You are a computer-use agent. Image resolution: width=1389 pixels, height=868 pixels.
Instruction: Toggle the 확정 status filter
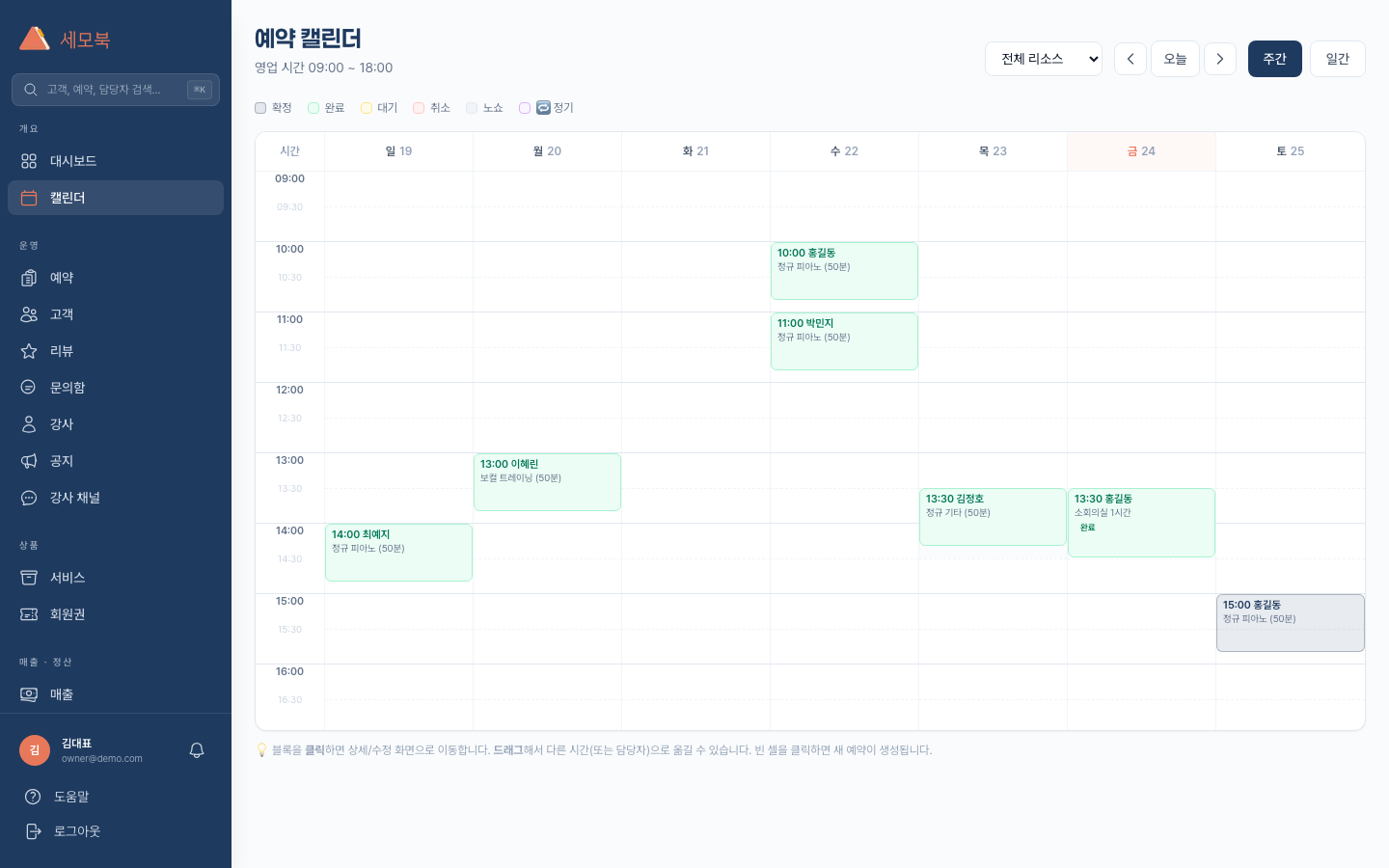pos(260,108)
